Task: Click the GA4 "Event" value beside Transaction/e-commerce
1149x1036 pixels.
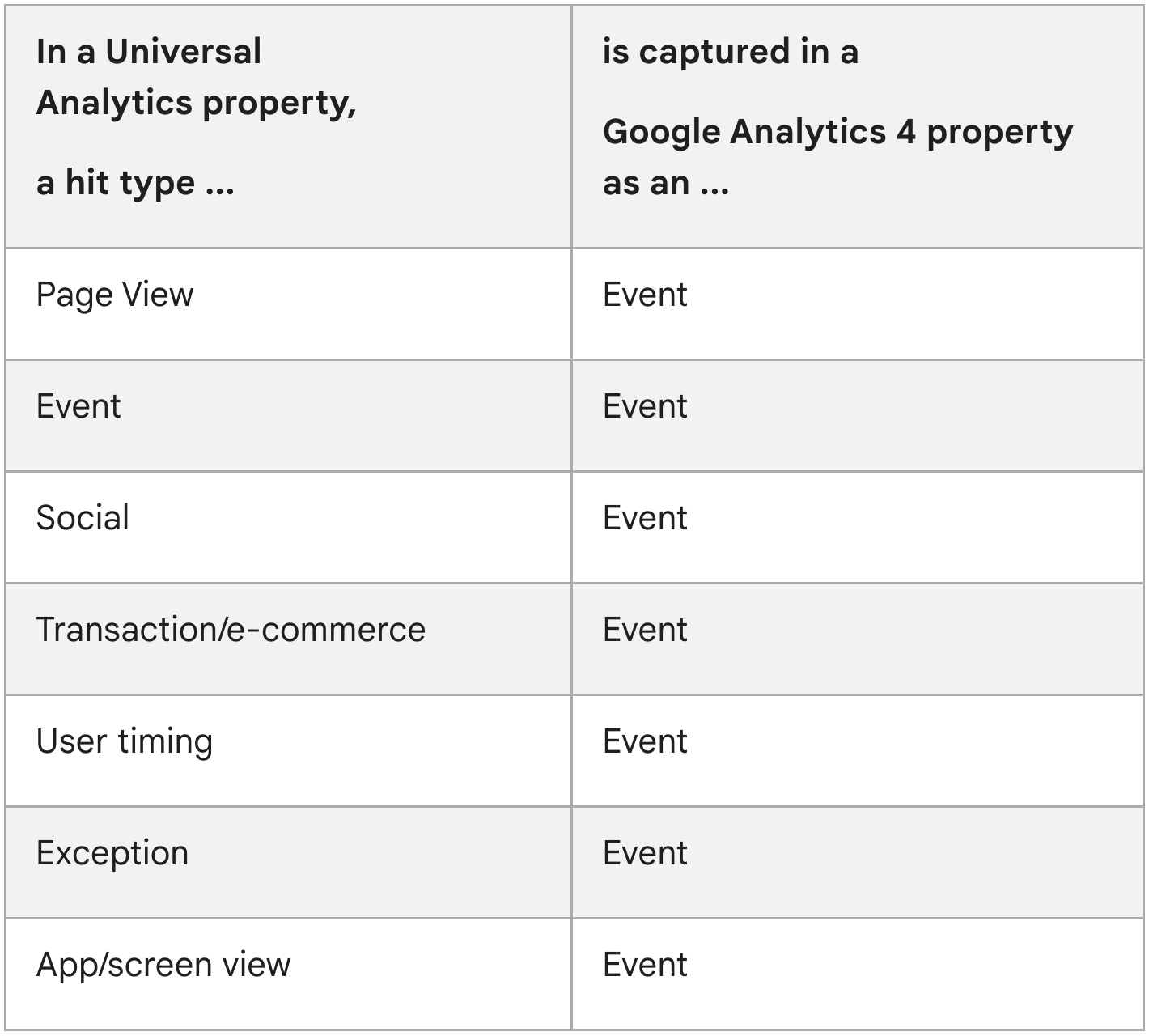Action: (645, 630)
